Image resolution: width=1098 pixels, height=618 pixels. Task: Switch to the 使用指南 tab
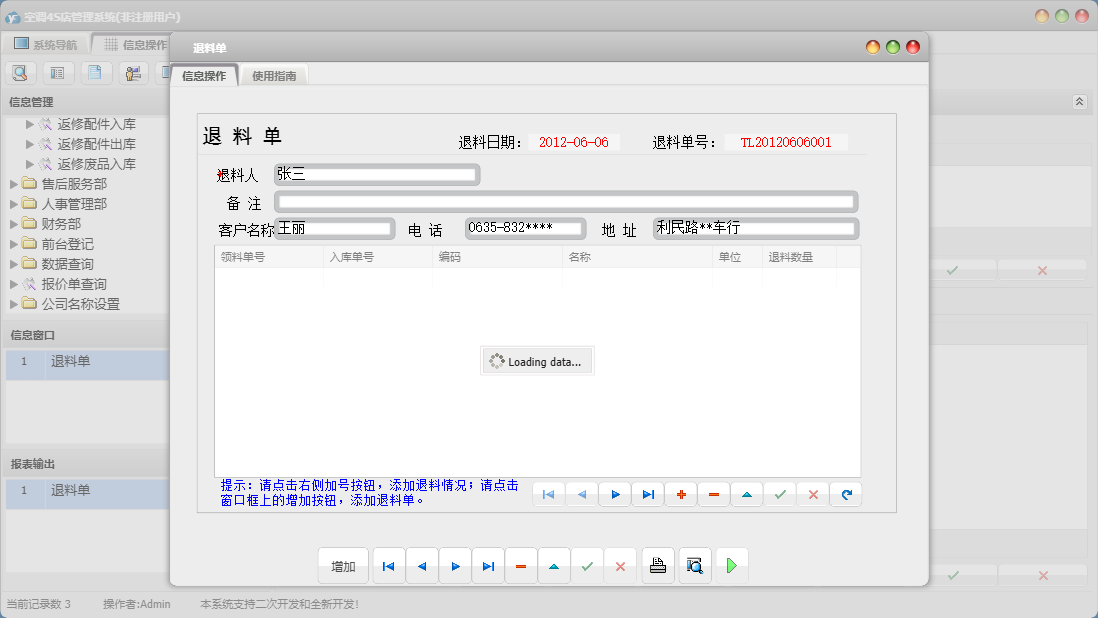(274, 75)
